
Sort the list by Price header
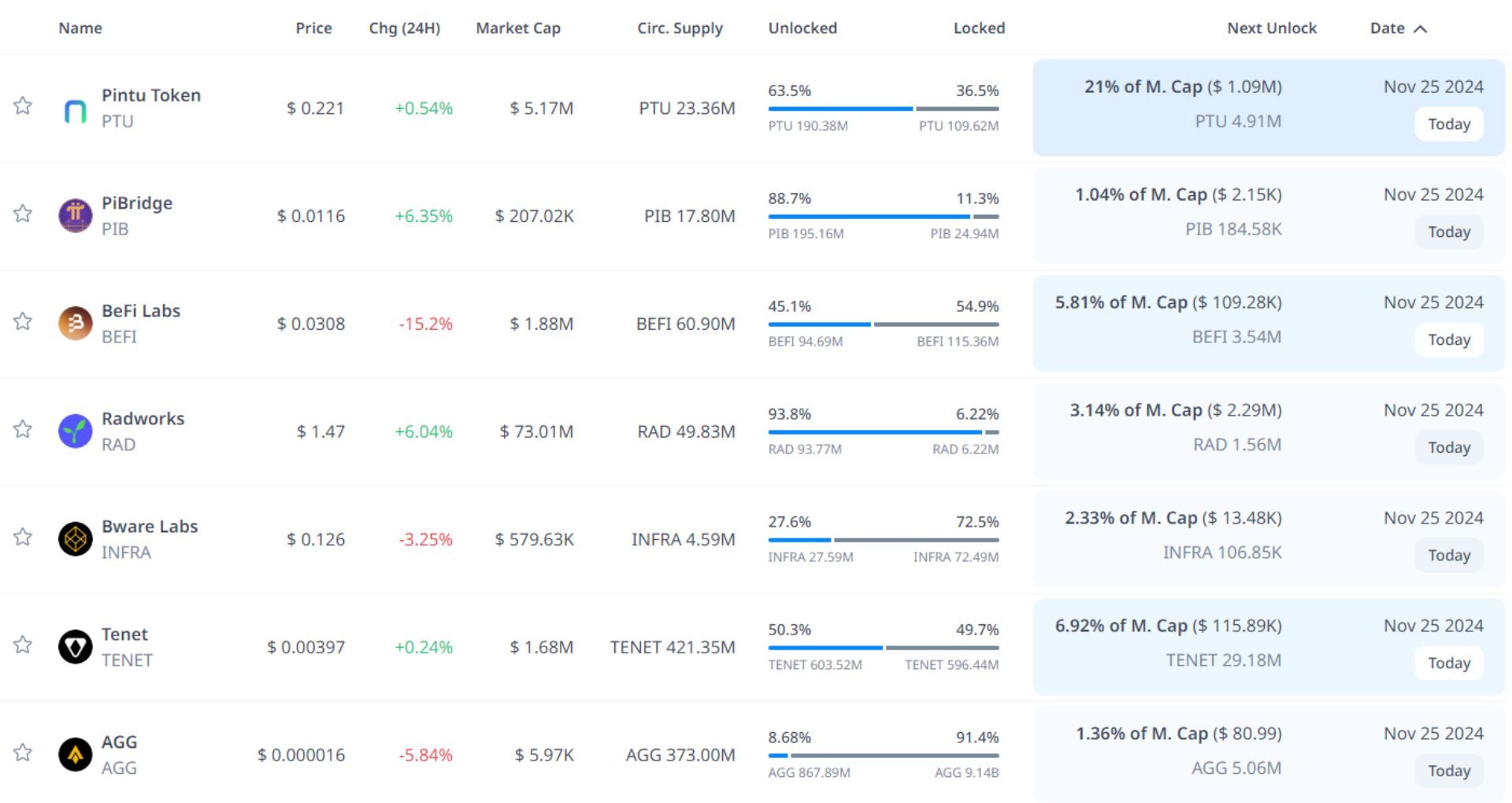click(313, 28)
